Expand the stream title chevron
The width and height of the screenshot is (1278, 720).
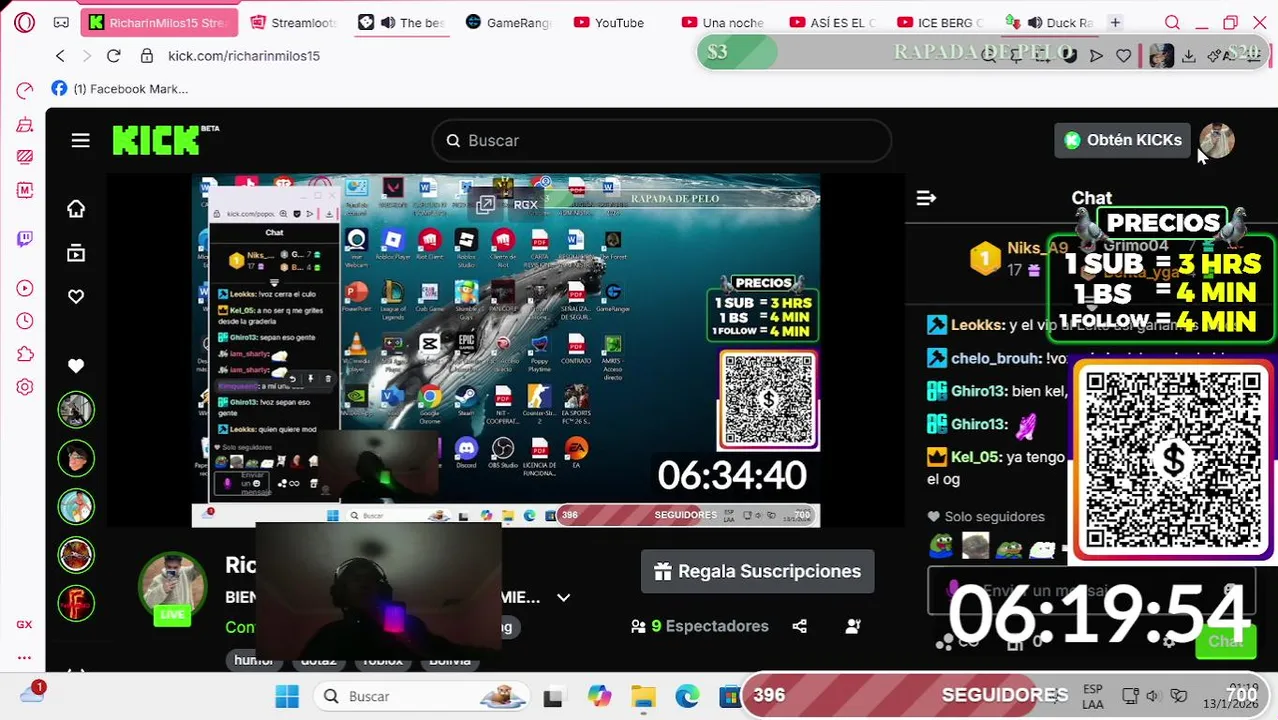point(563,598)
